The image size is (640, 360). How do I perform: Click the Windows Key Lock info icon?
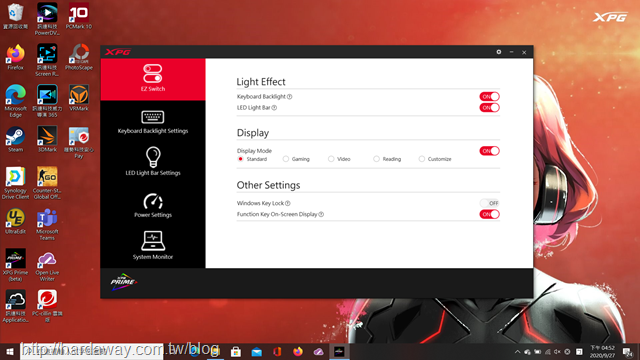click(288, 203)
